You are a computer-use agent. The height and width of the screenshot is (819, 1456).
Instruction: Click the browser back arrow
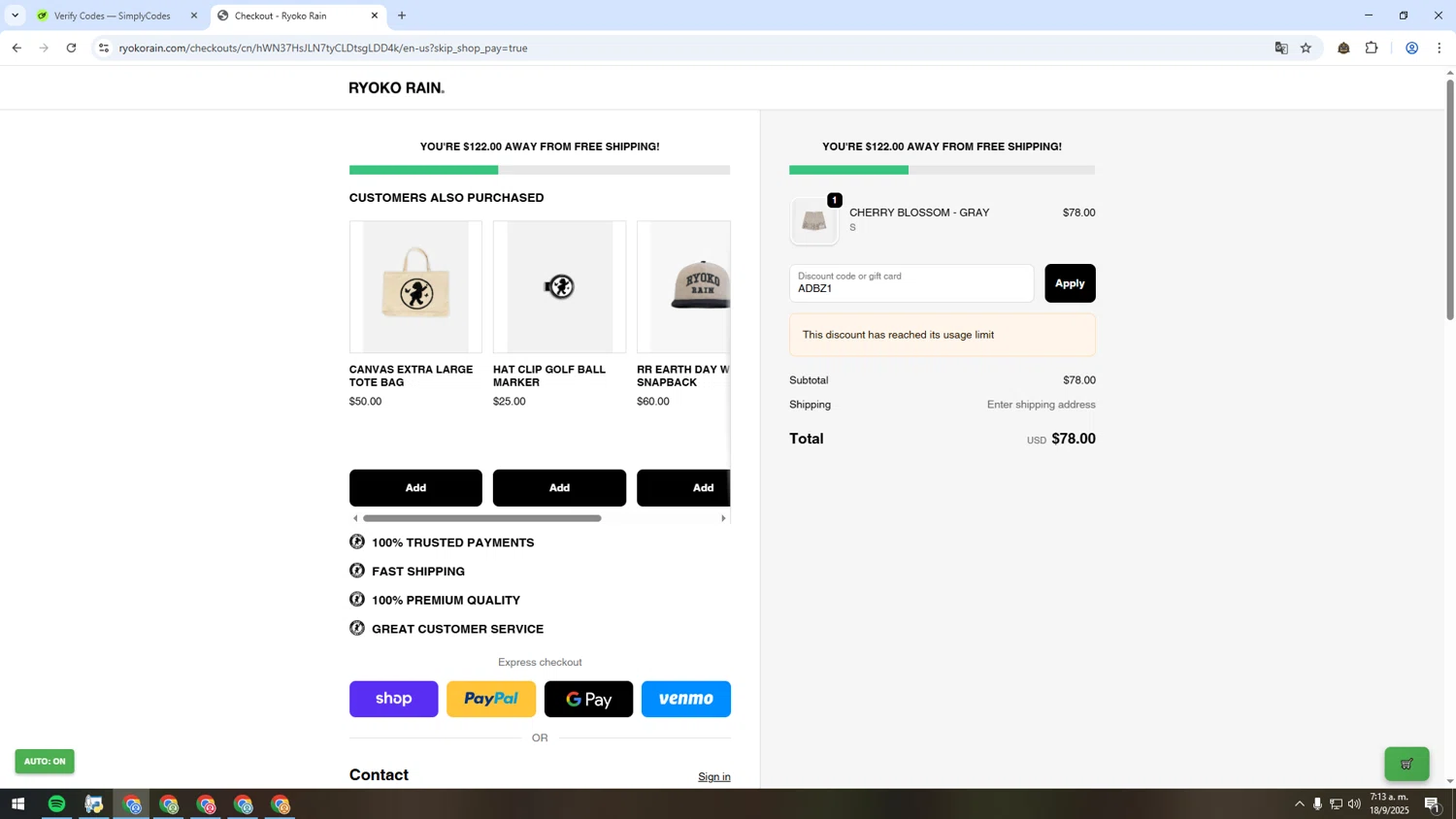point(17,48)
